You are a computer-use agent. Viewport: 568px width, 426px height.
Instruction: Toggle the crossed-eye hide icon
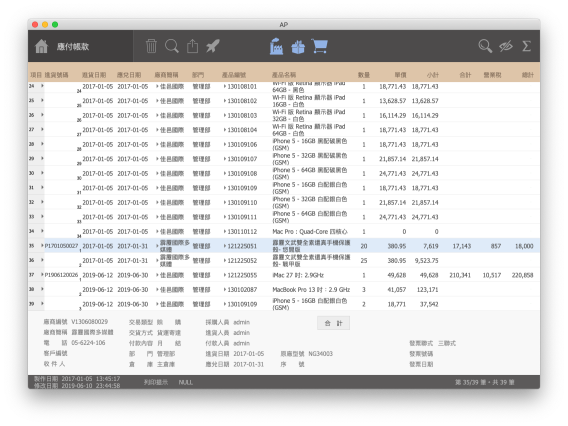(506, 46)
